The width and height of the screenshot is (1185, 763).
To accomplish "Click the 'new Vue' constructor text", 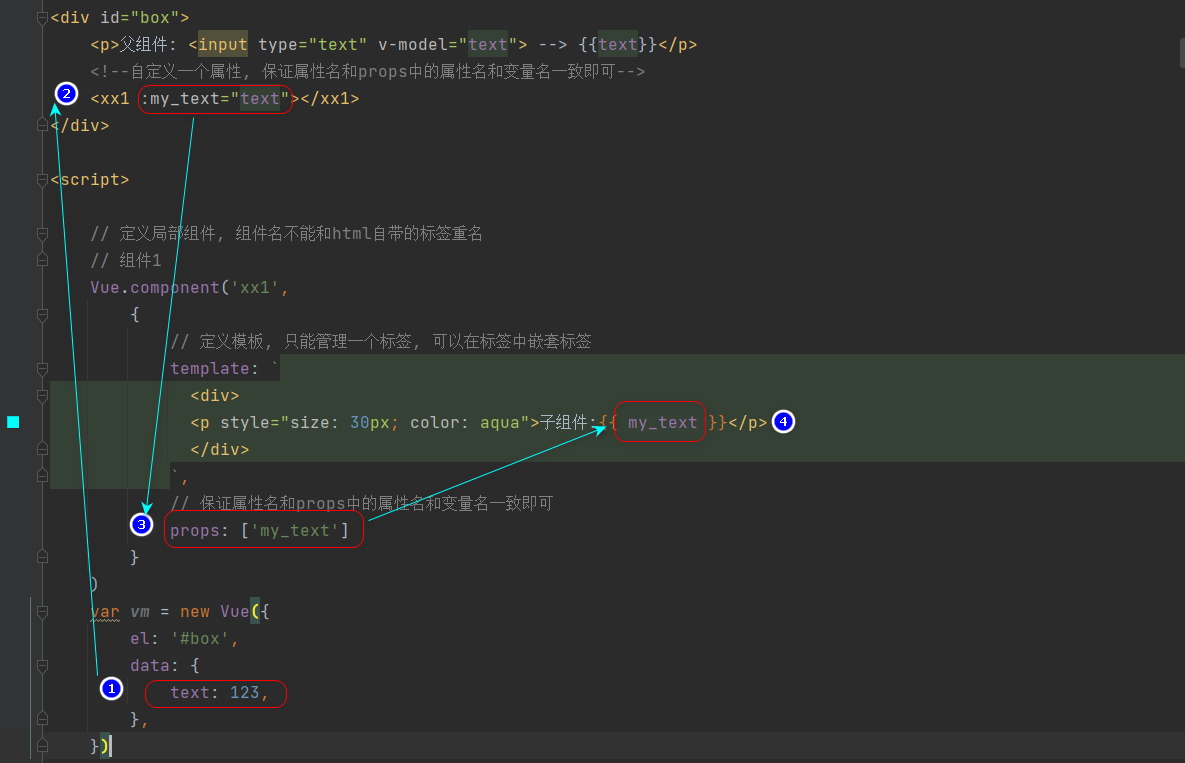I will tap(215, 612).
